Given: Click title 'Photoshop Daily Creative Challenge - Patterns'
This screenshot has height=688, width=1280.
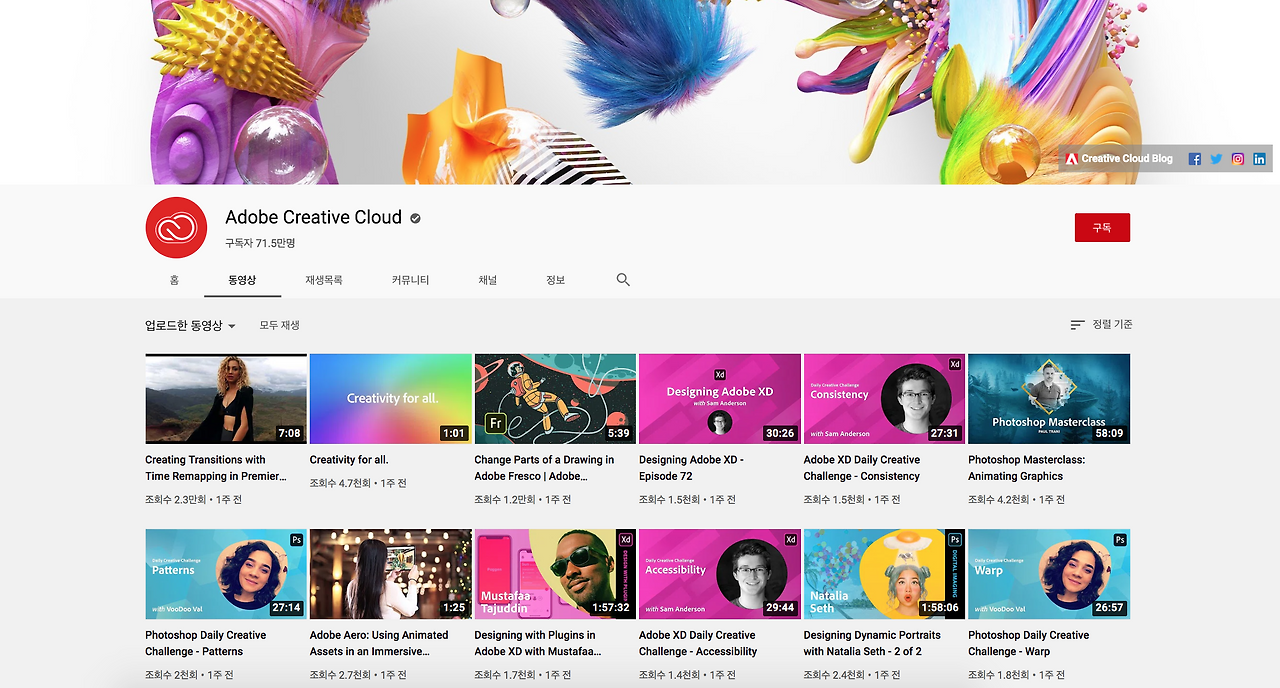Looking at the screenshot, I should coord(206,643).
